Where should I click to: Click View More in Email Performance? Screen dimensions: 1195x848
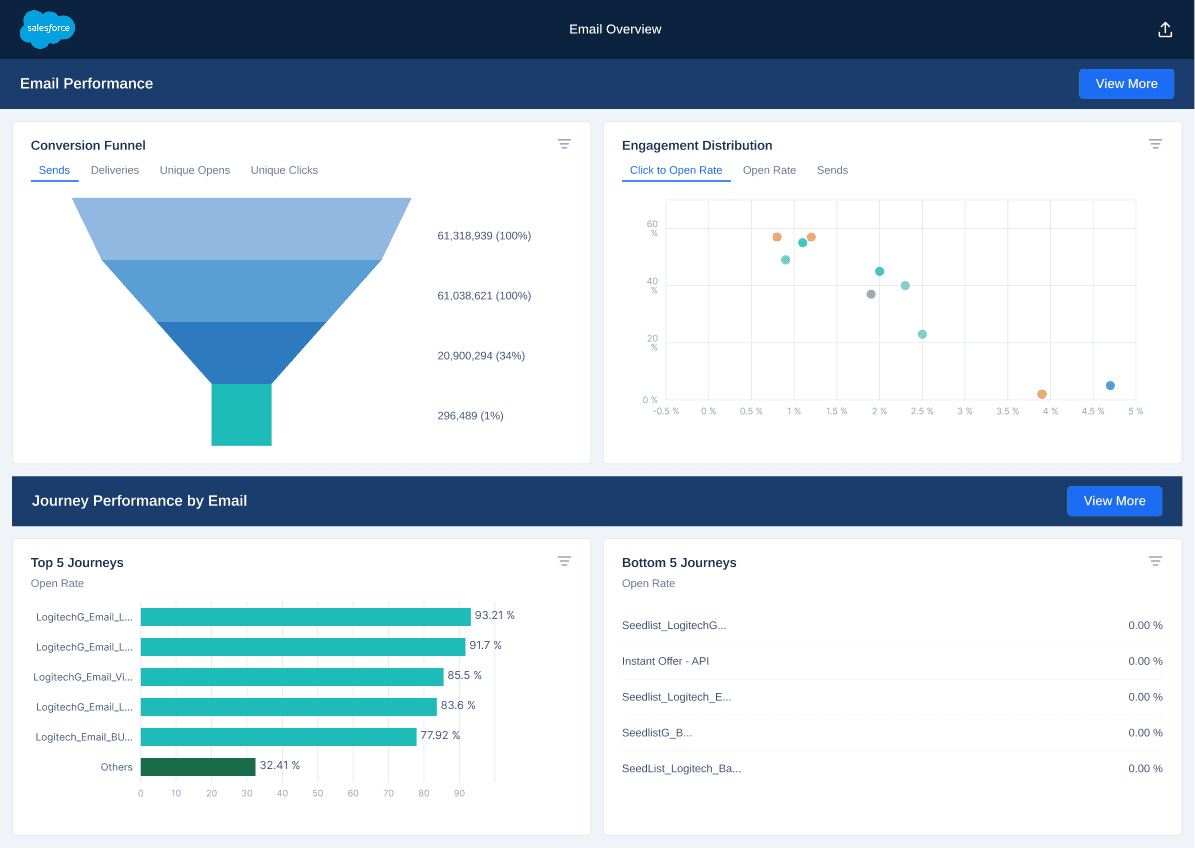1126,84
